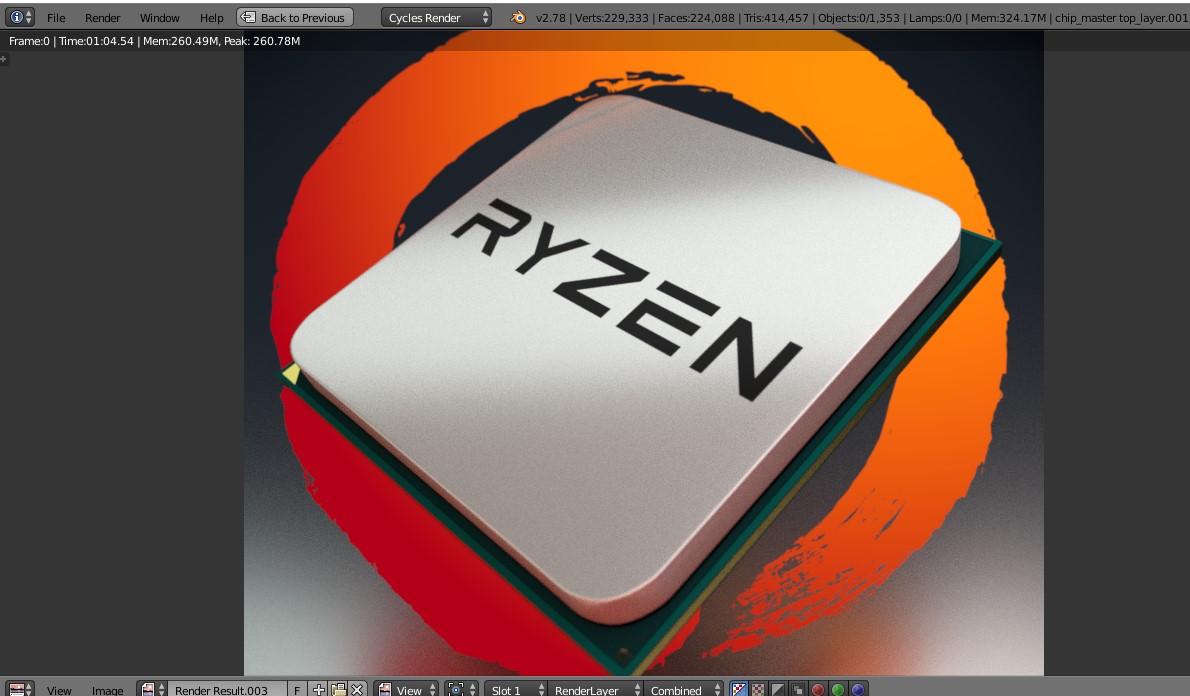Click the 'Verts:229,333' stats text
1190x696 pixels.
coord(611,17)
